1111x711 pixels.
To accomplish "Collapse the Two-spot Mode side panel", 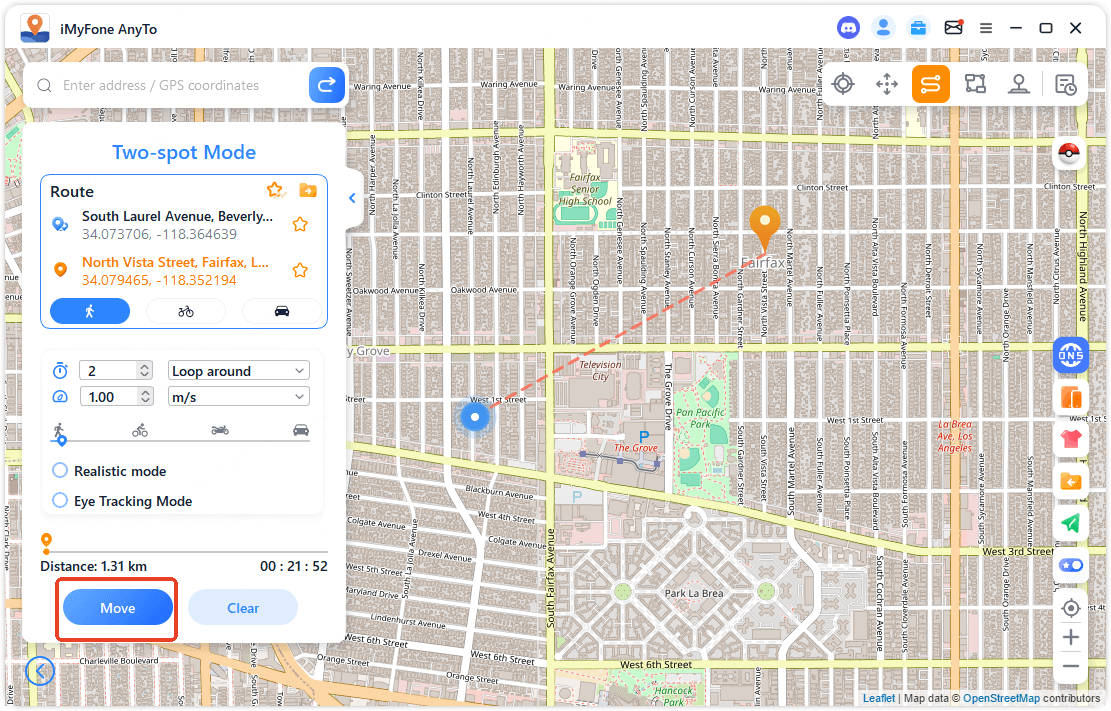I will click(352, 198).
